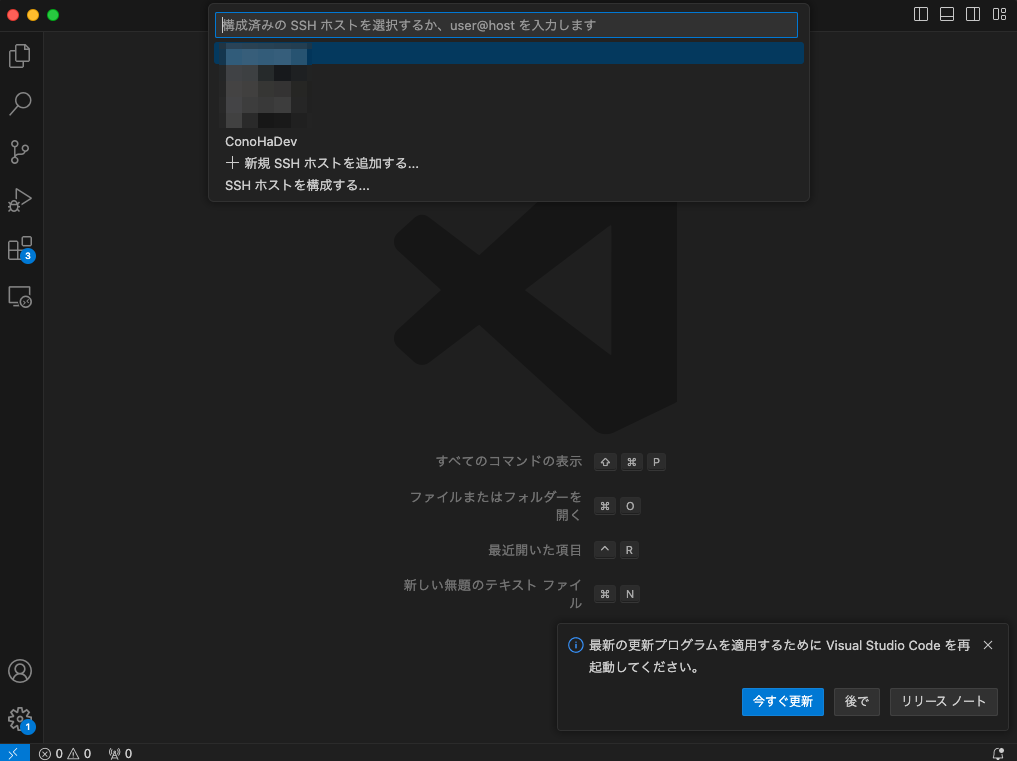Open the Source Control view
Image resolution: width=1017 pixels, height=761 pixels.
[20, 152]
